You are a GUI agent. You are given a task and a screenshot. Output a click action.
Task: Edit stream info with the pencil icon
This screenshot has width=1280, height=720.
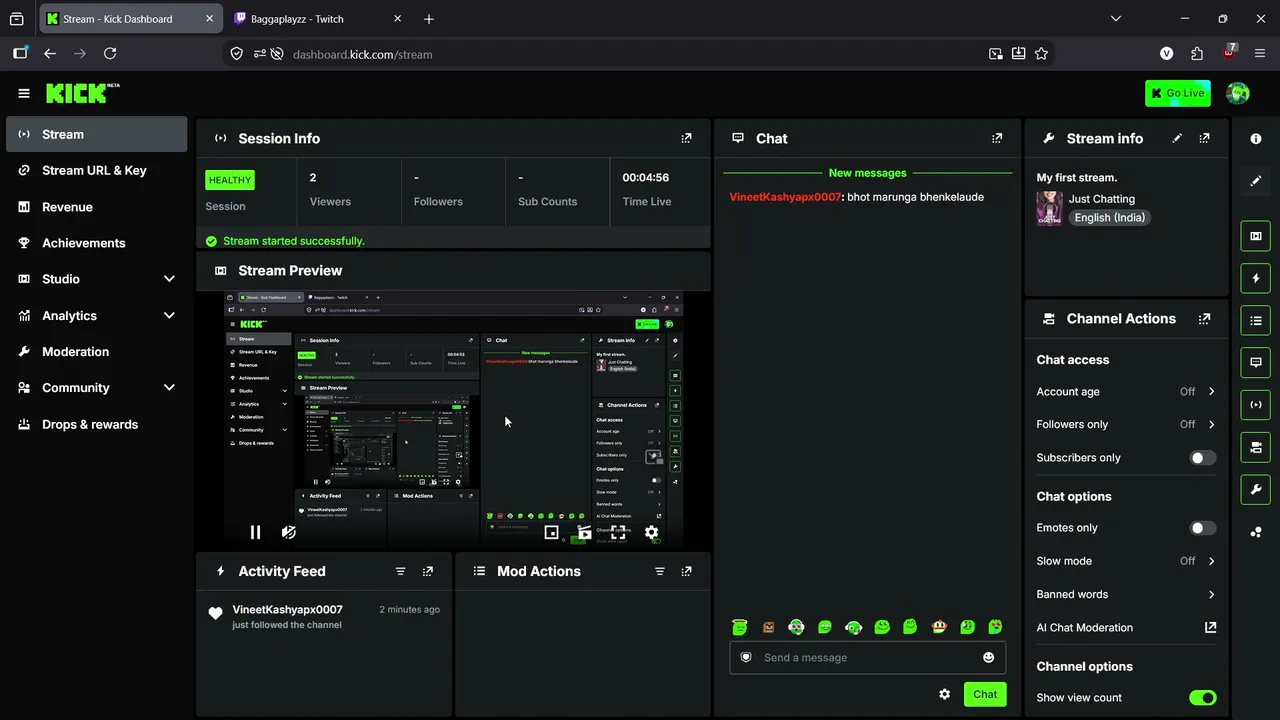1177,138
